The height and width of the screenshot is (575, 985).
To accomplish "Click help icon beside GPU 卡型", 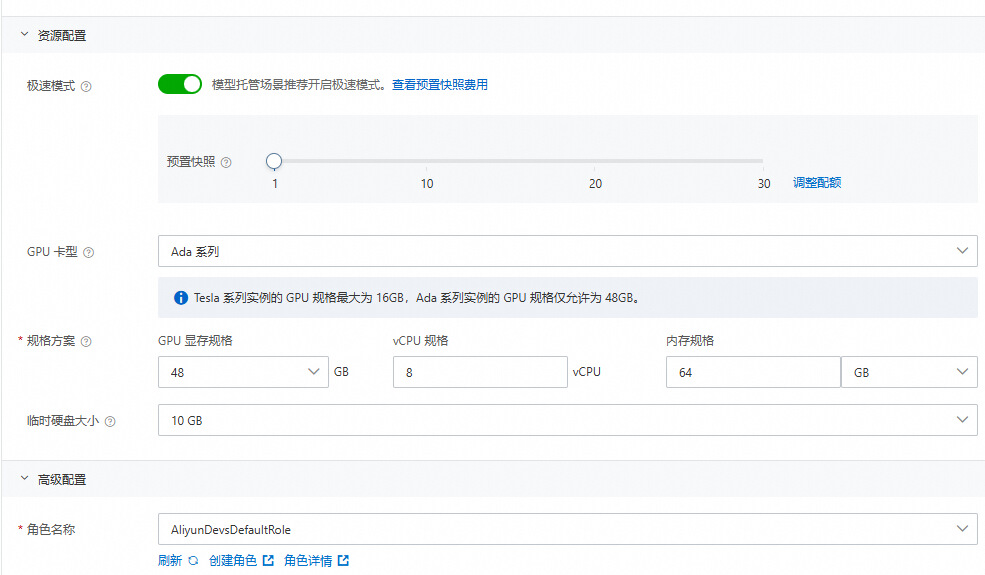I will pos(89,253).
